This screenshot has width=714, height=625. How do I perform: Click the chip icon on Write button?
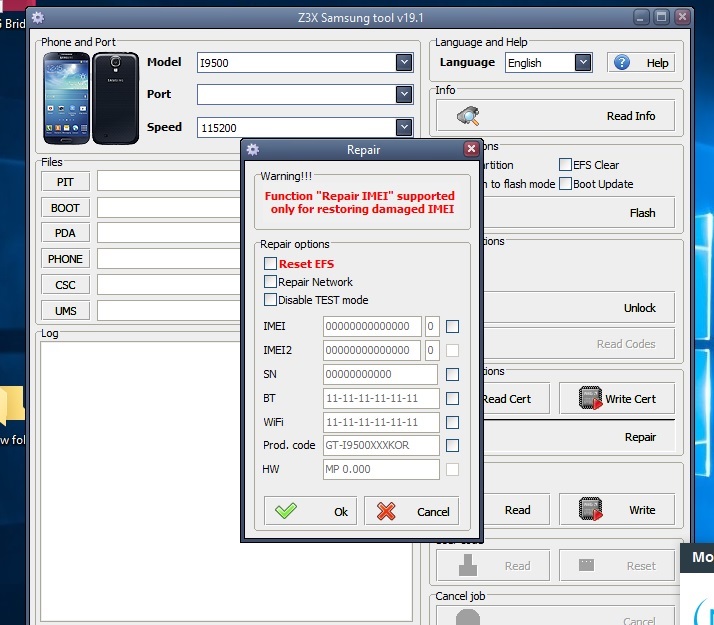click(591, 509)
